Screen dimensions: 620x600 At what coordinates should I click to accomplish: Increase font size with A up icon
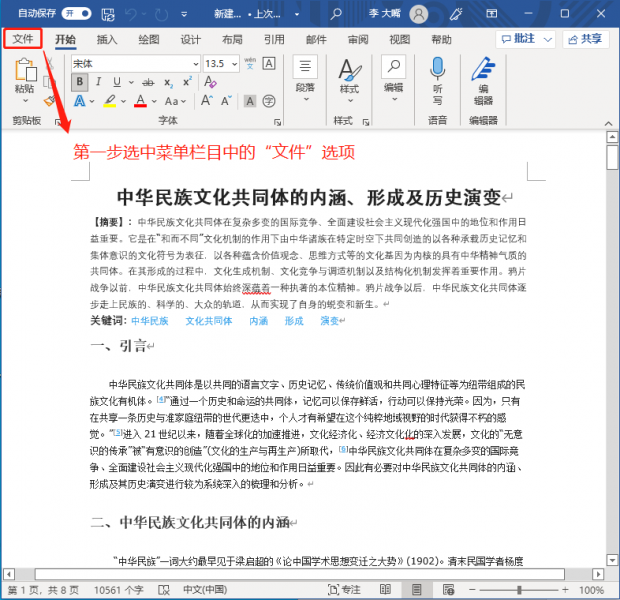pyautogui.click(x=207, y=101)
